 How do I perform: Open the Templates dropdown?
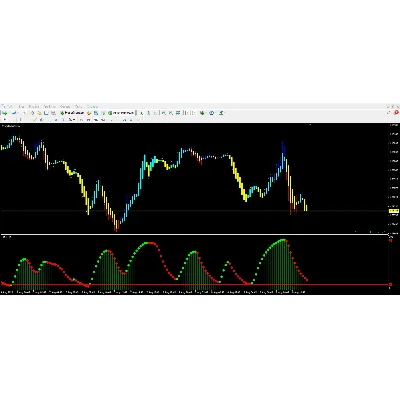(x=221, y=113)
